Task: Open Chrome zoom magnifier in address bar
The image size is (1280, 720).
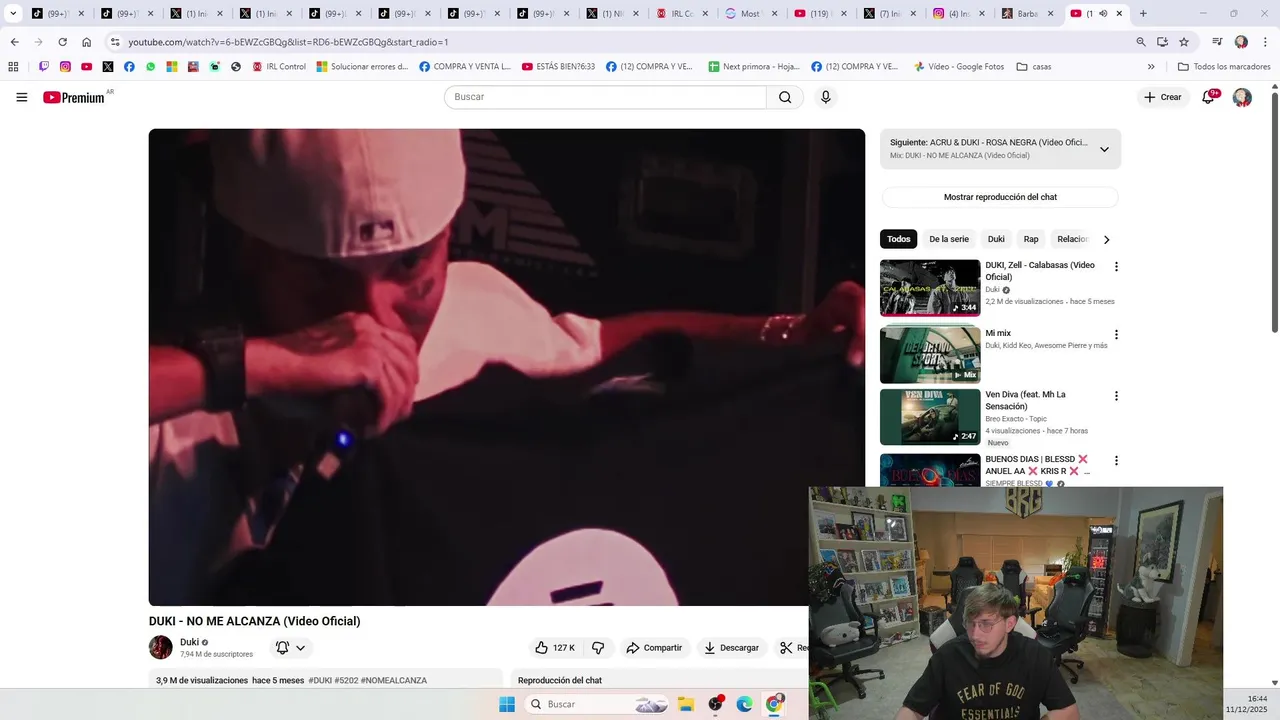Action: (1141, 42)
